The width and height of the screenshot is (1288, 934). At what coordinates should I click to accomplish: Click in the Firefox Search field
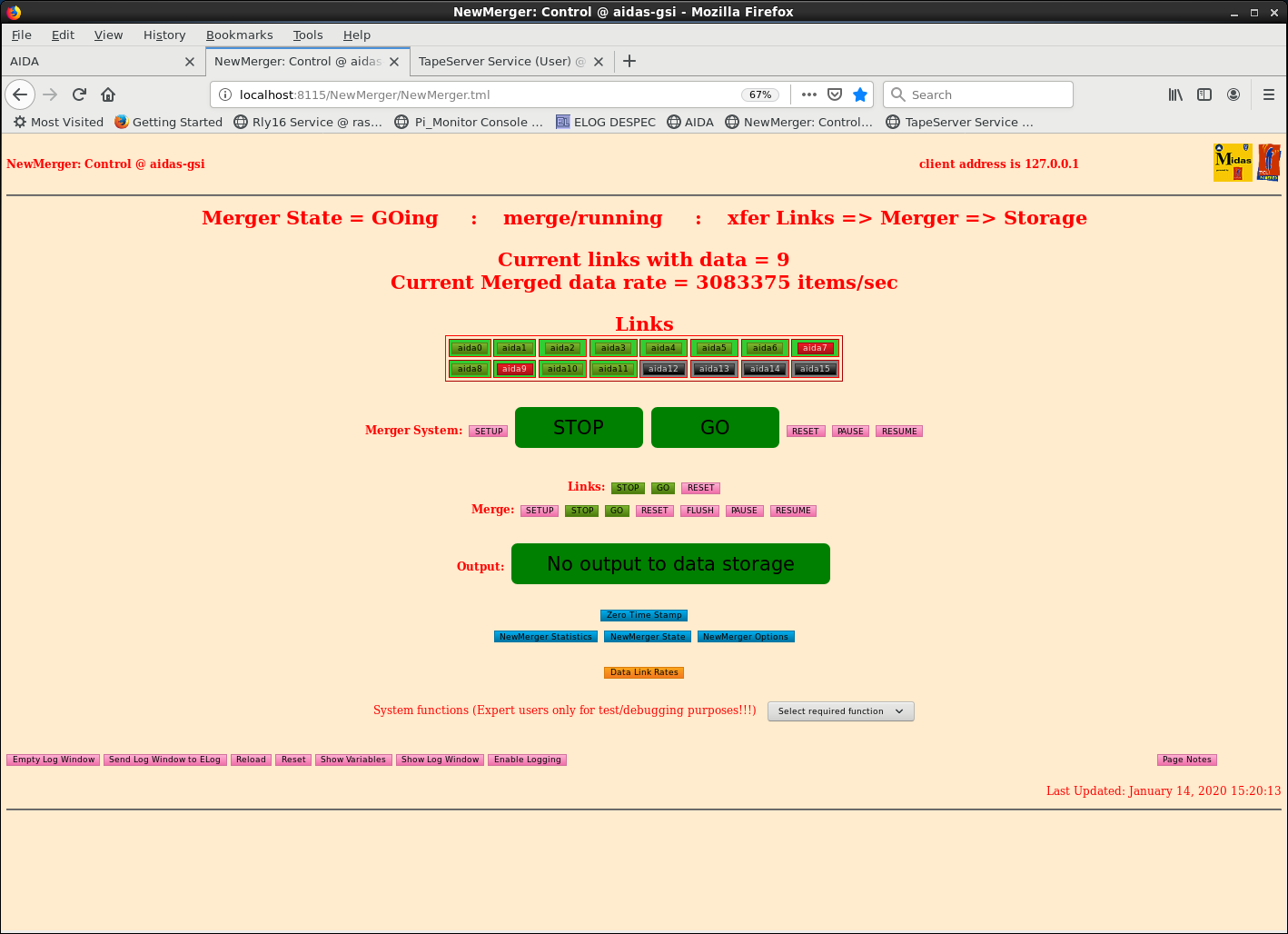pos(977,94)
